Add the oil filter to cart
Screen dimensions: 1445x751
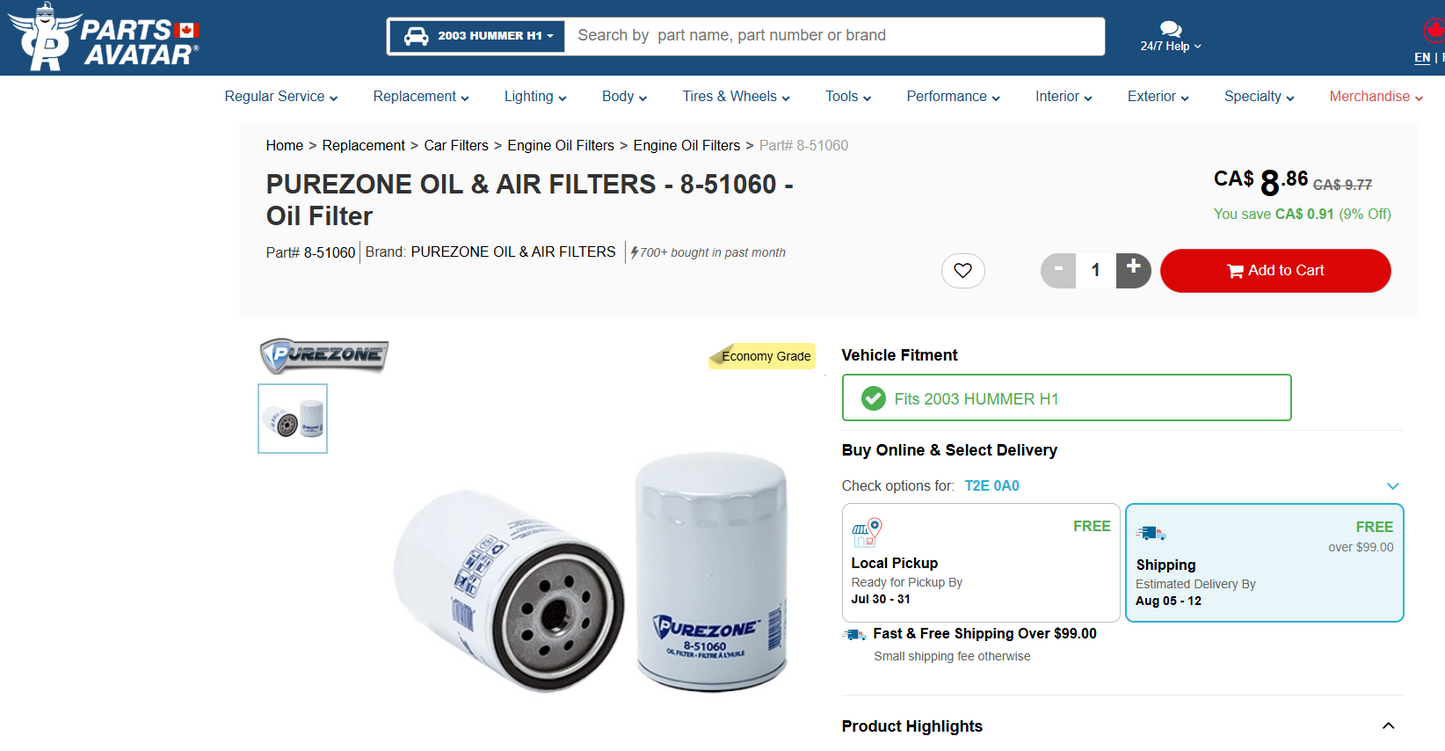(x=1275, y=270)
